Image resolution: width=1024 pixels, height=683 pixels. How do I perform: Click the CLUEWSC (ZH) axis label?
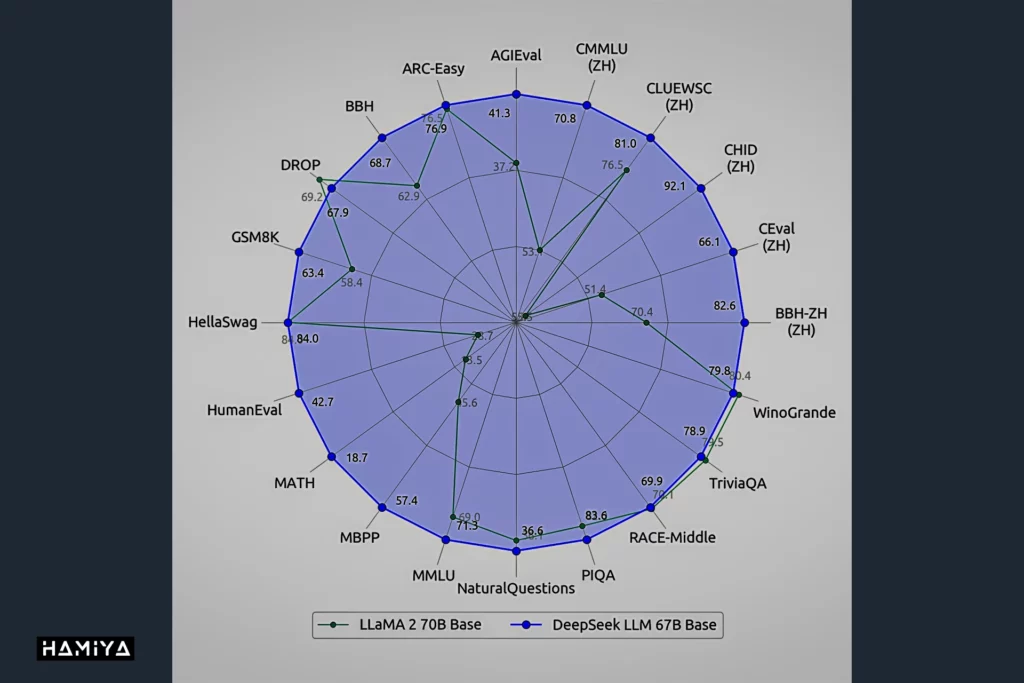tap(679, 97)
